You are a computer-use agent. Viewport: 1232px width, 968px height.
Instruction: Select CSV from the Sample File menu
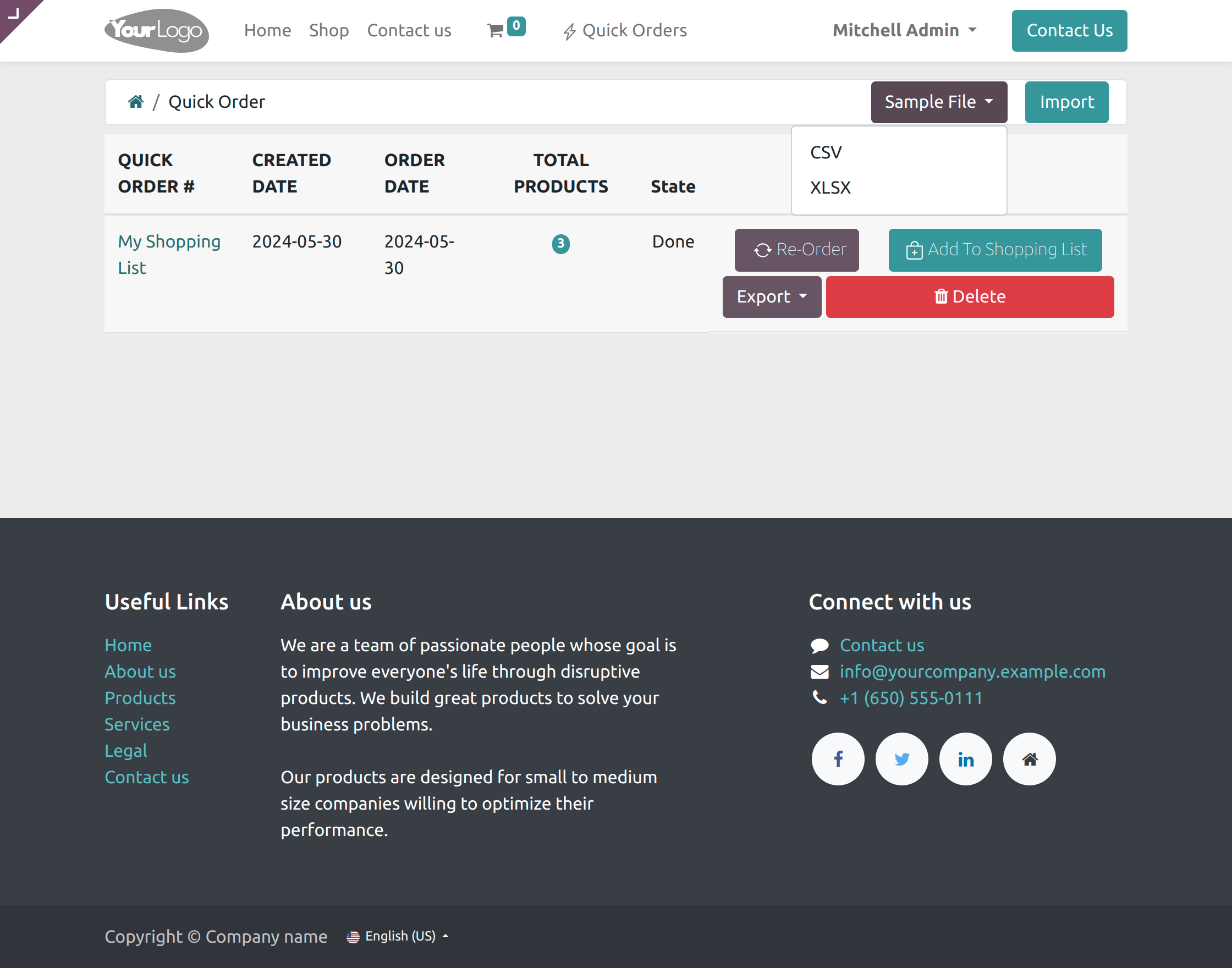(x=825, y=152)
